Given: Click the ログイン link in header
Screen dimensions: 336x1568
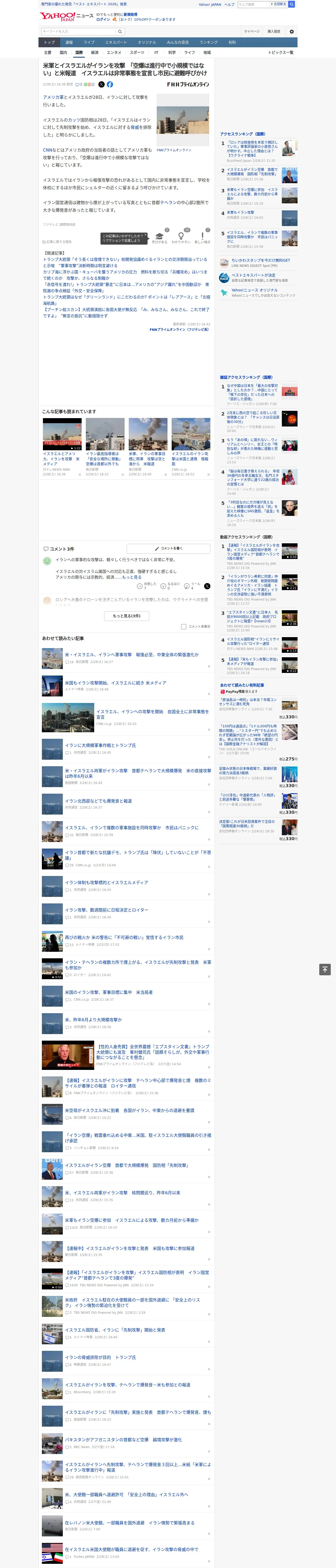Looking at the screenshot, I should [103, 20].
